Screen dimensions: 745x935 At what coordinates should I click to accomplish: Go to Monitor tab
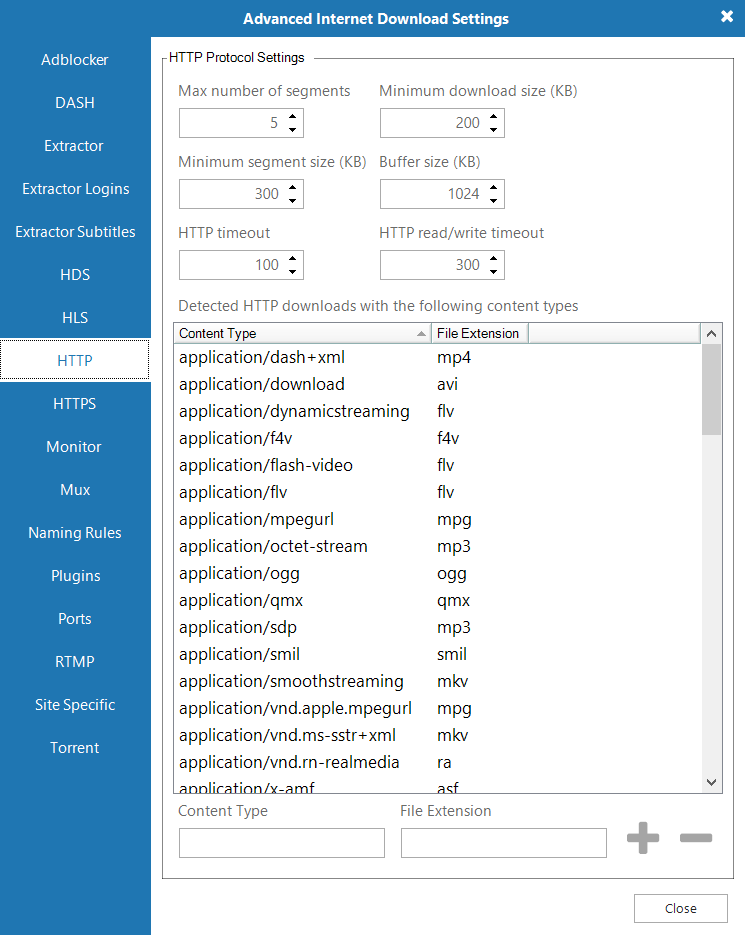coord(75,446)
